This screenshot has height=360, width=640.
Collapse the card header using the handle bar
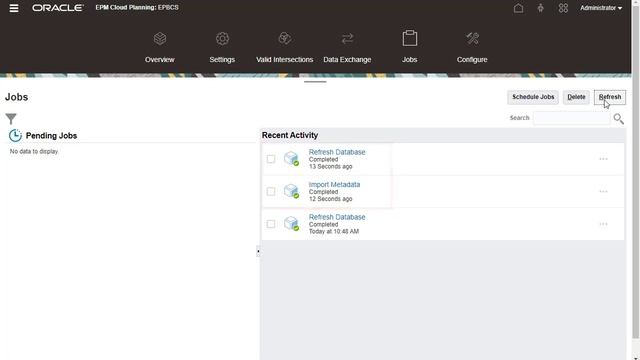click(315, 82)
